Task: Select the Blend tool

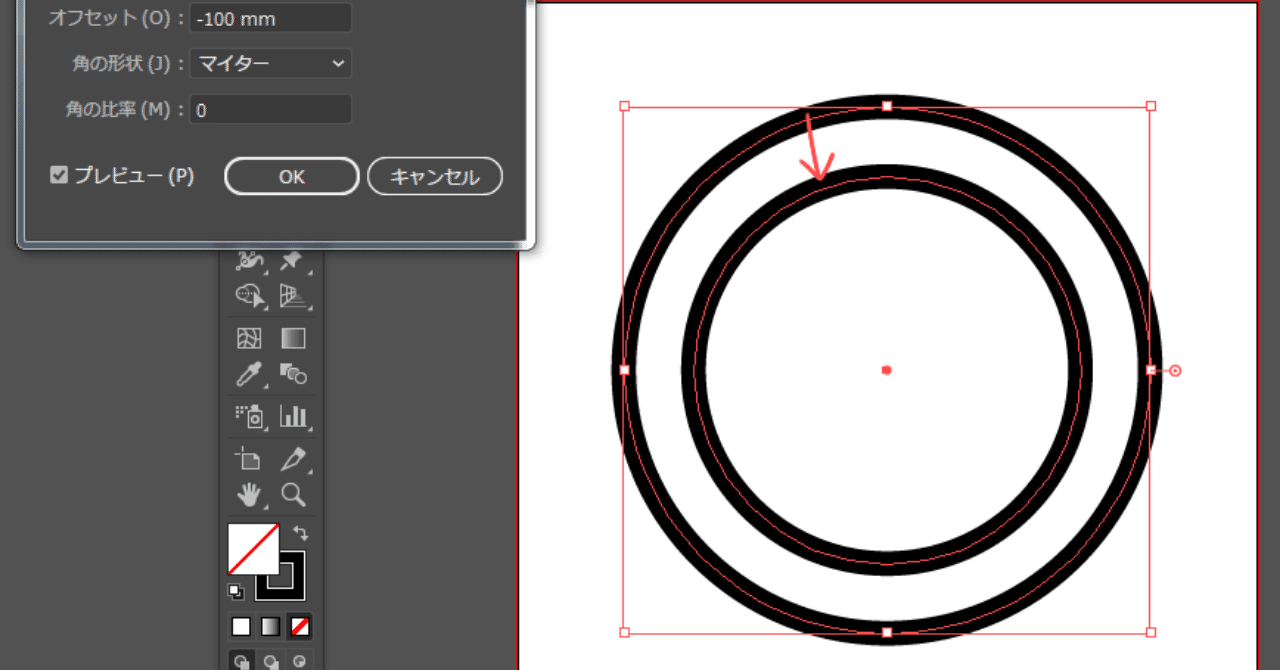Action: pyautogui.click(x=292, y=374)
